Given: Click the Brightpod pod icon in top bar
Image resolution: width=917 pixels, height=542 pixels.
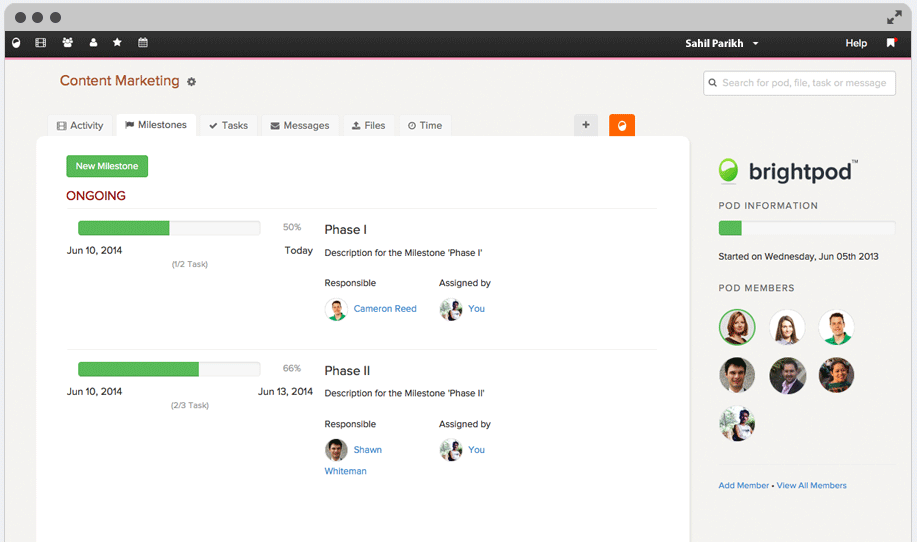Looking at the screenshot, I should (x=15, y=43).
